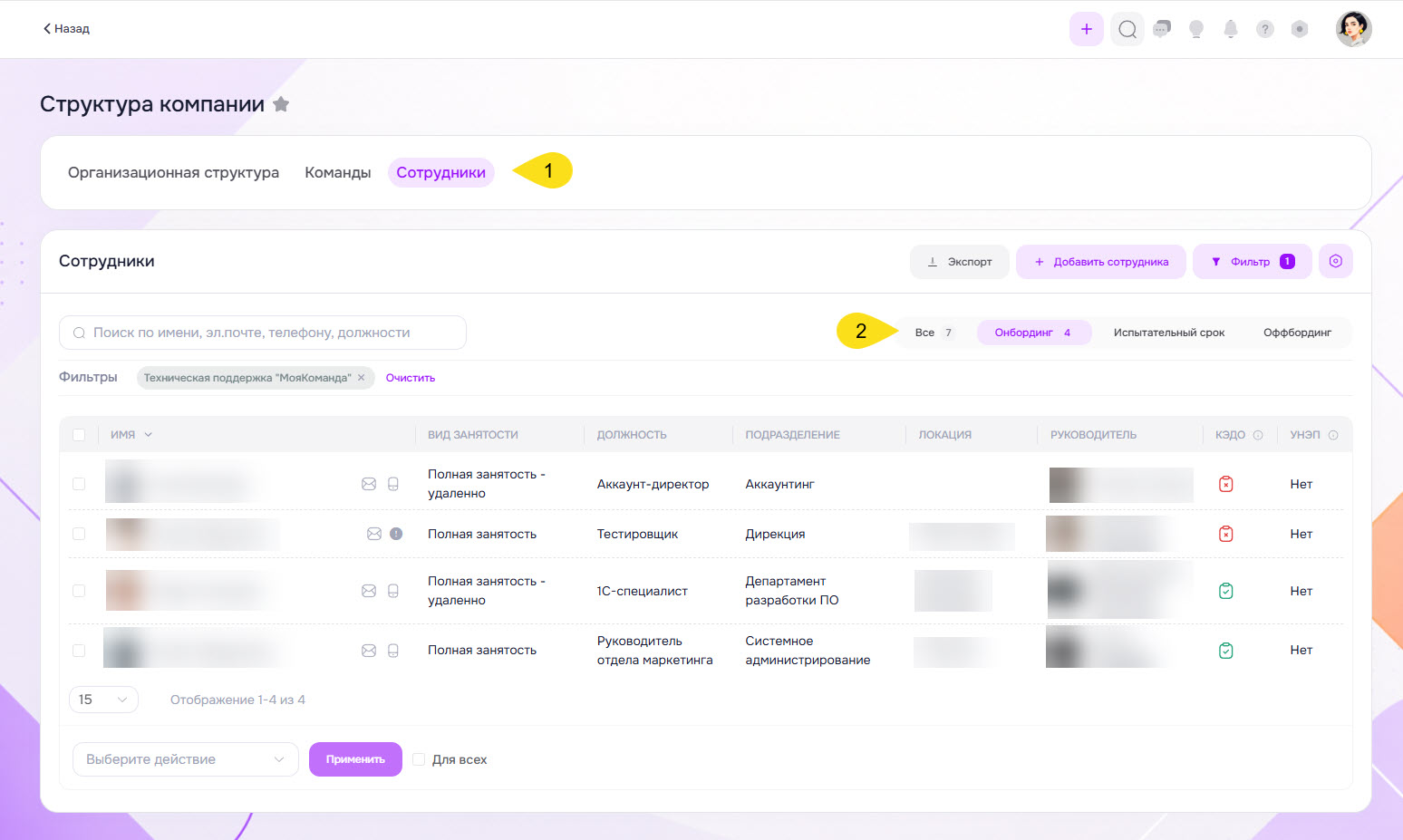1403x840 pixels.
Task: Click the hexagon settings icon in top bar
Action: coord(1300,29)
